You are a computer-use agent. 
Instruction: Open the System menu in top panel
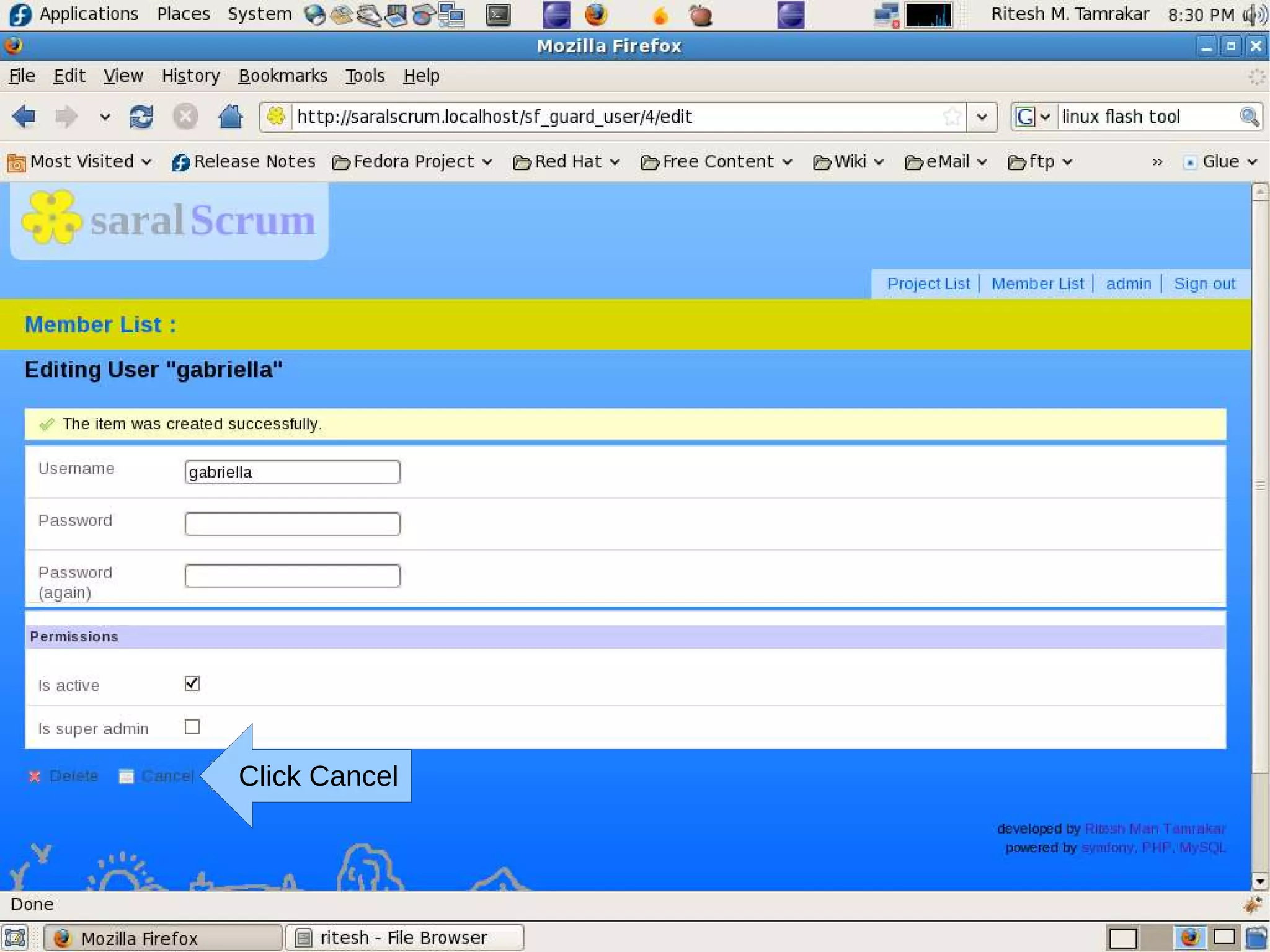(x=260, y=14)
